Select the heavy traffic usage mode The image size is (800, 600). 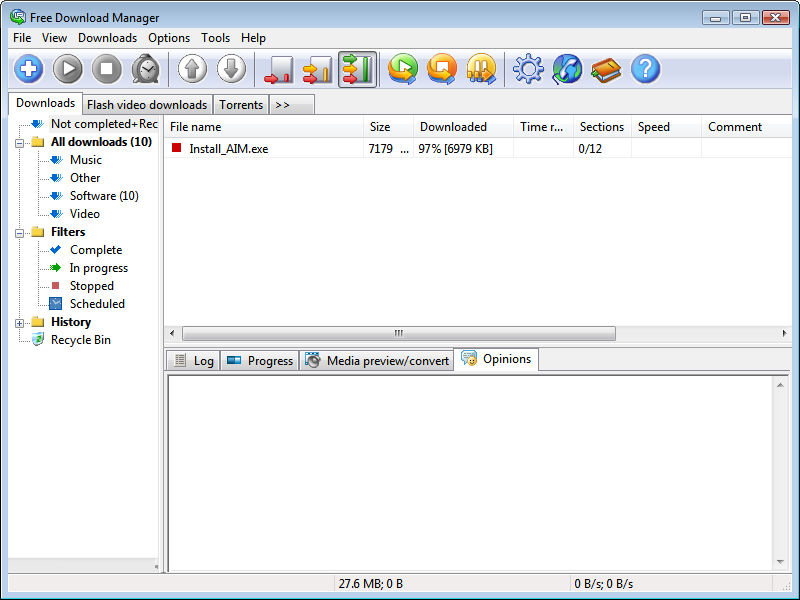pyautogui.click(x=357, y=70)
